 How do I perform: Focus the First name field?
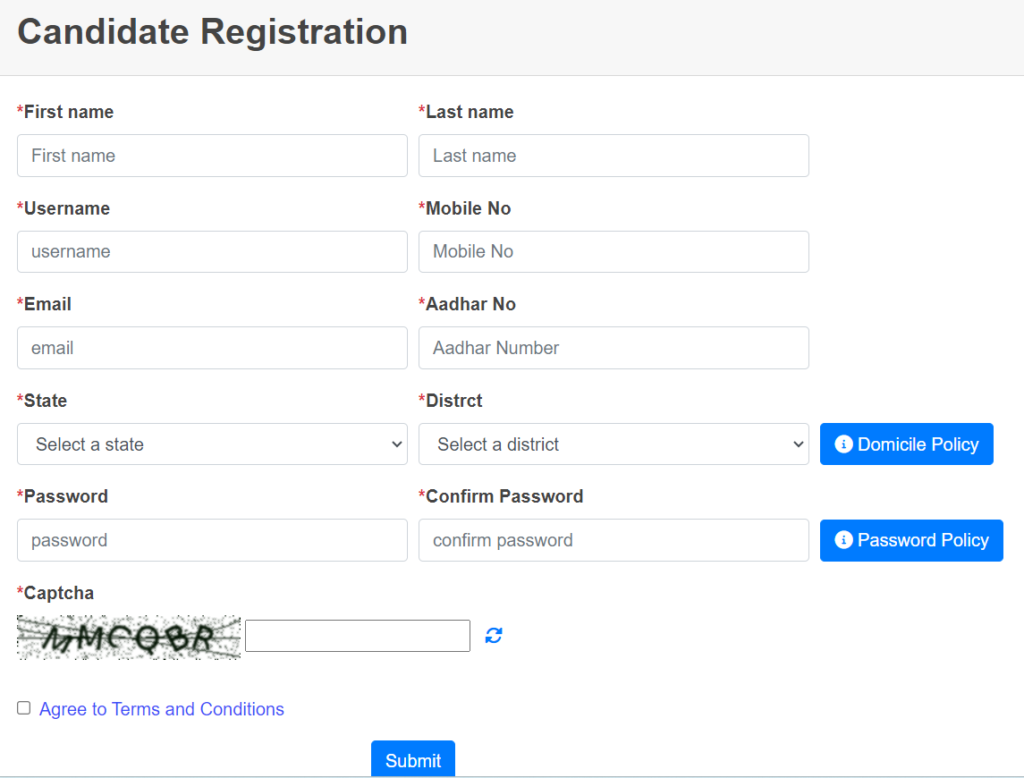pyautogui.click(x=212, y=156)
